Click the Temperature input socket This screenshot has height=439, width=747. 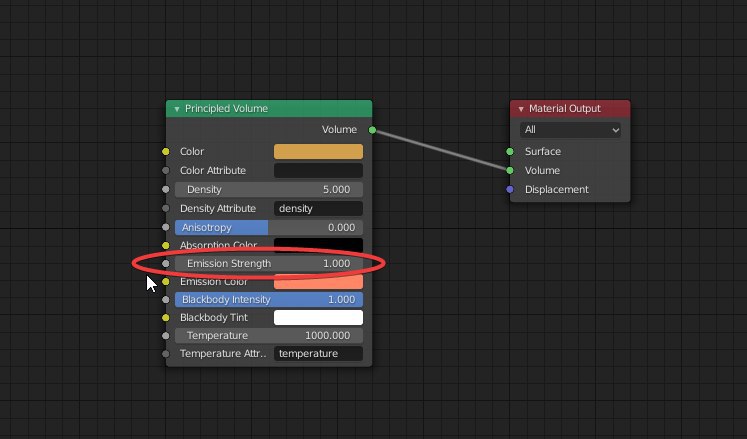tap(166, 336)
